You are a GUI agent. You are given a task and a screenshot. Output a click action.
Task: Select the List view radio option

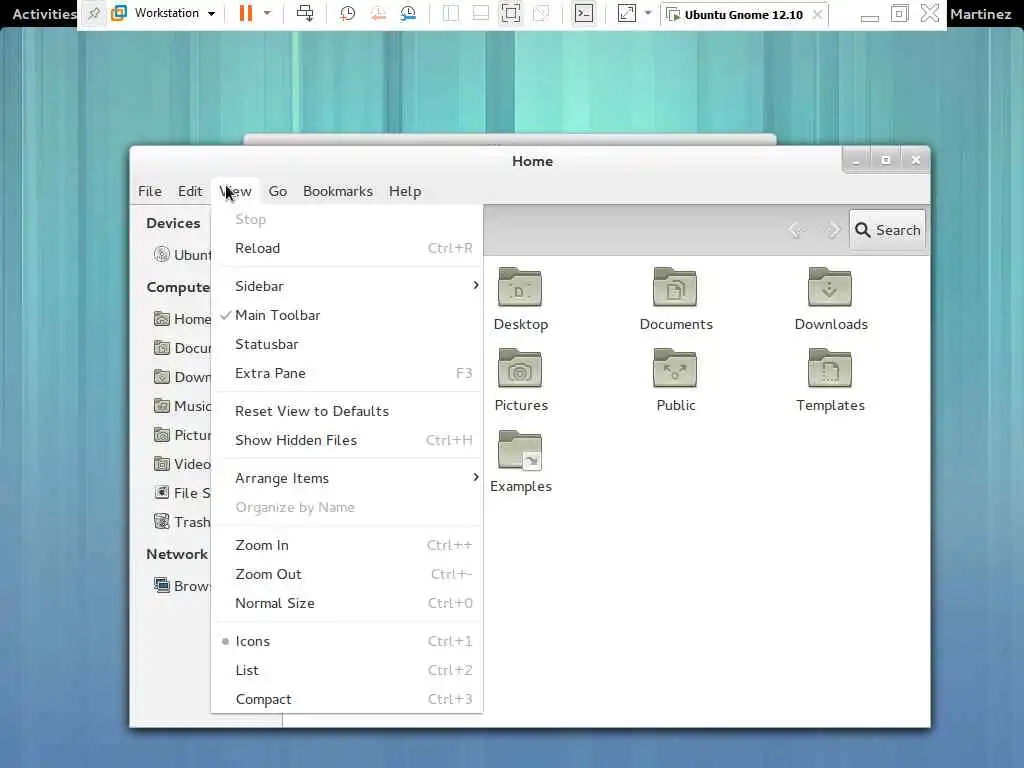click(347, 670)
